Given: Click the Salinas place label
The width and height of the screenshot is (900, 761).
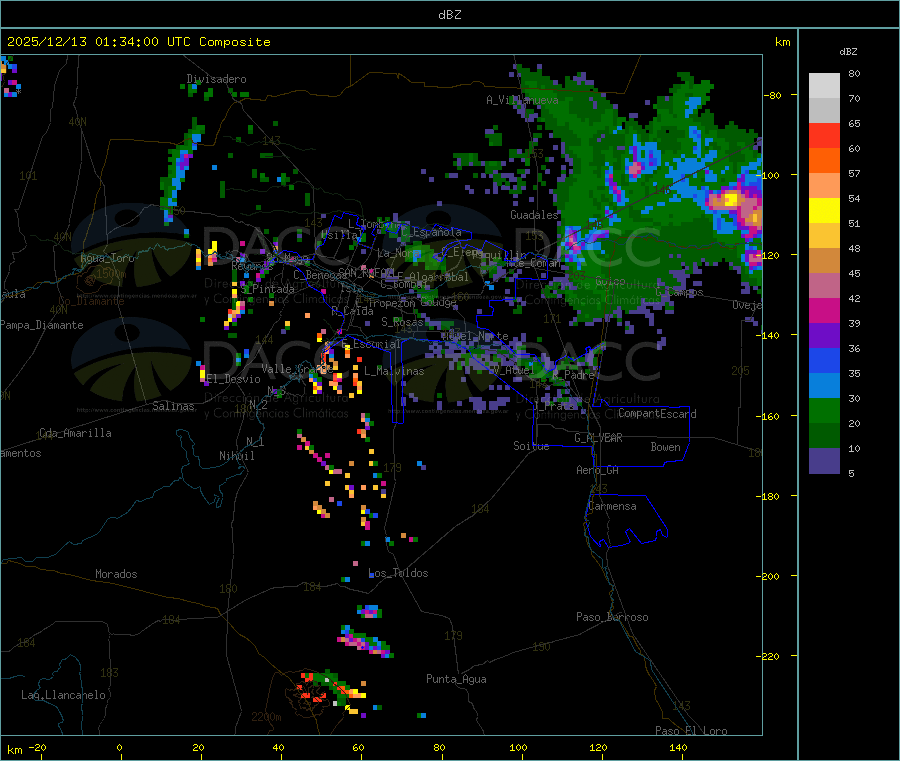Looking at the screenshot, I should click(173, 406).
